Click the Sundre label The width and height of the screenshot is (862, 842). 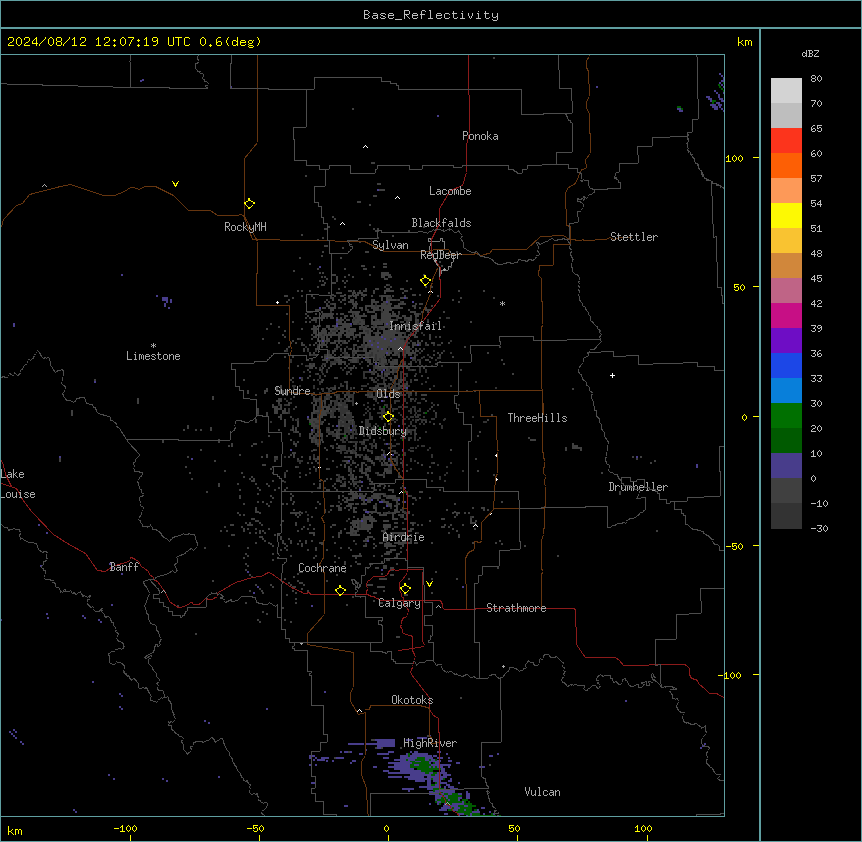coord(292,391)
